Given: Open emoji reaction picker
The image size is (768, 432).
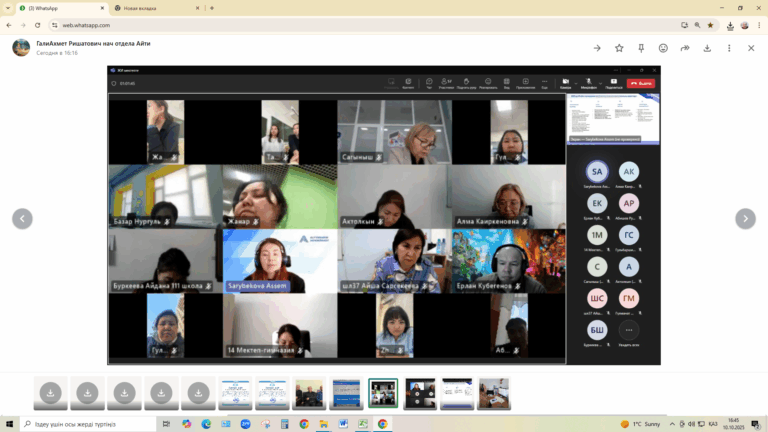Looking at the screenshot, I should pos(663,47).
